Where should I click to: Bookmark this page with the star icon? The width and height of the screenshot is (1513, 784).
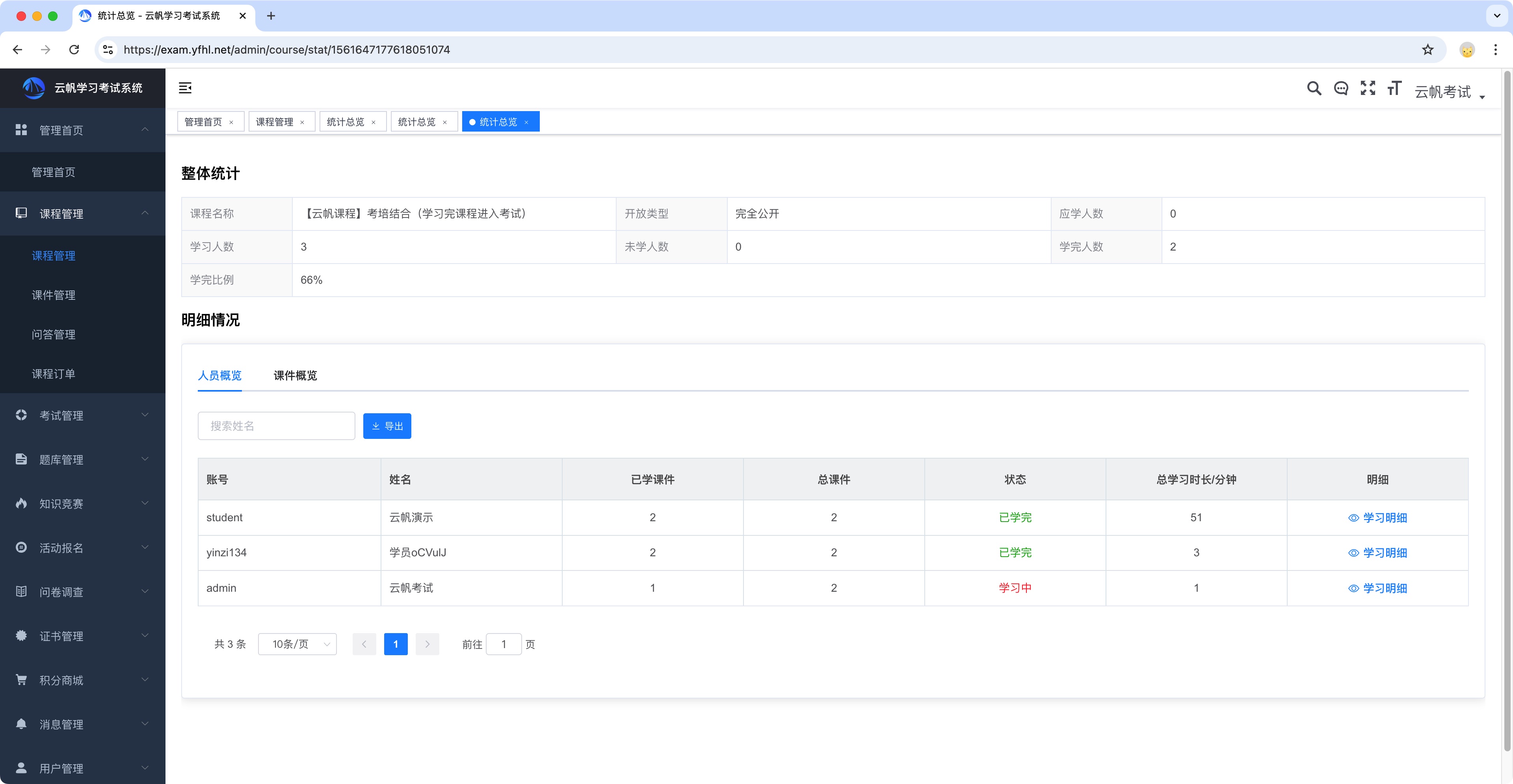click(x=1428, y=50)
